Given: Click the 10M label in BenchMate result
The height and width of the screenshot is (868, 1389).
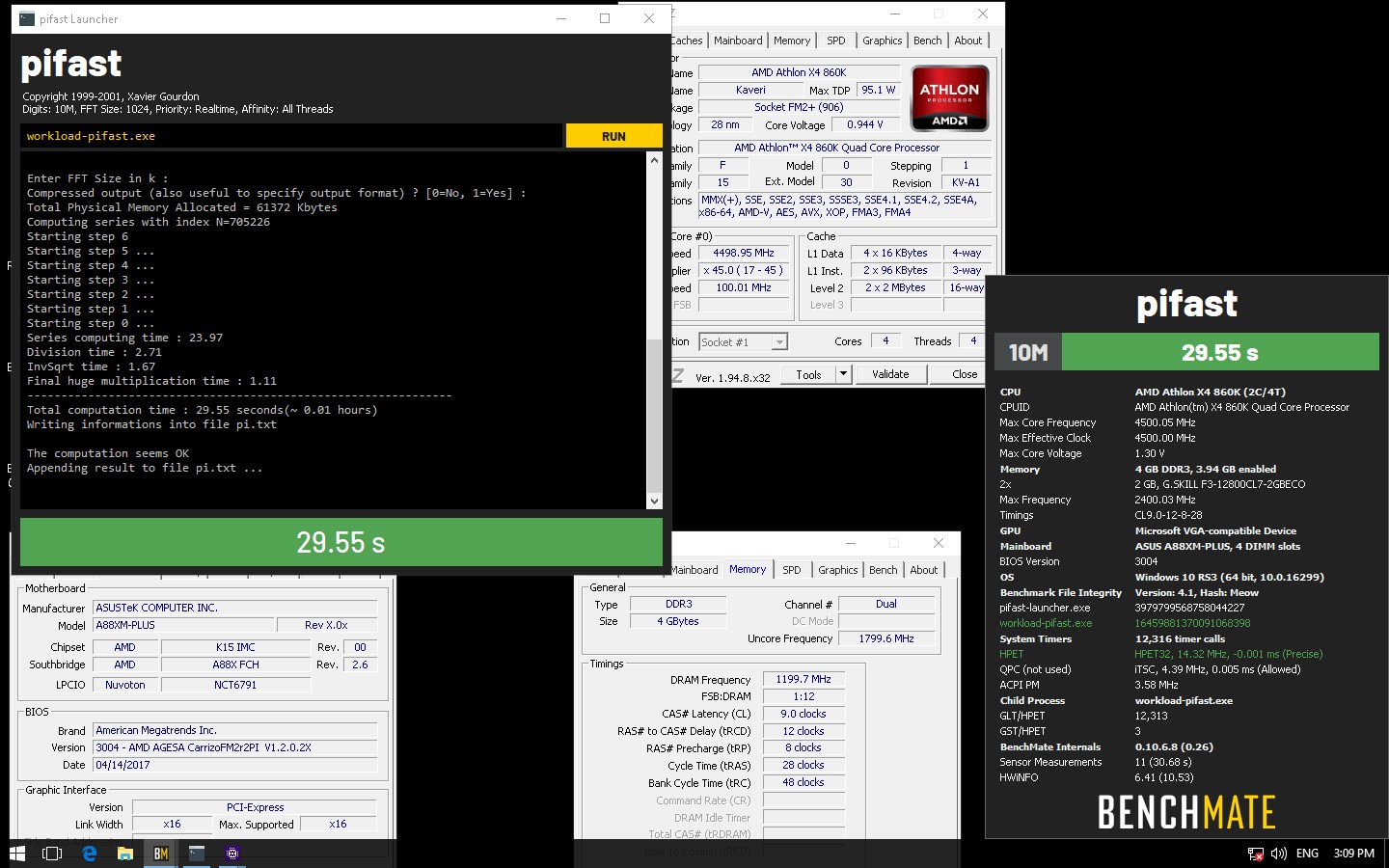Looking at the screenshot, I should [1028, 352].
